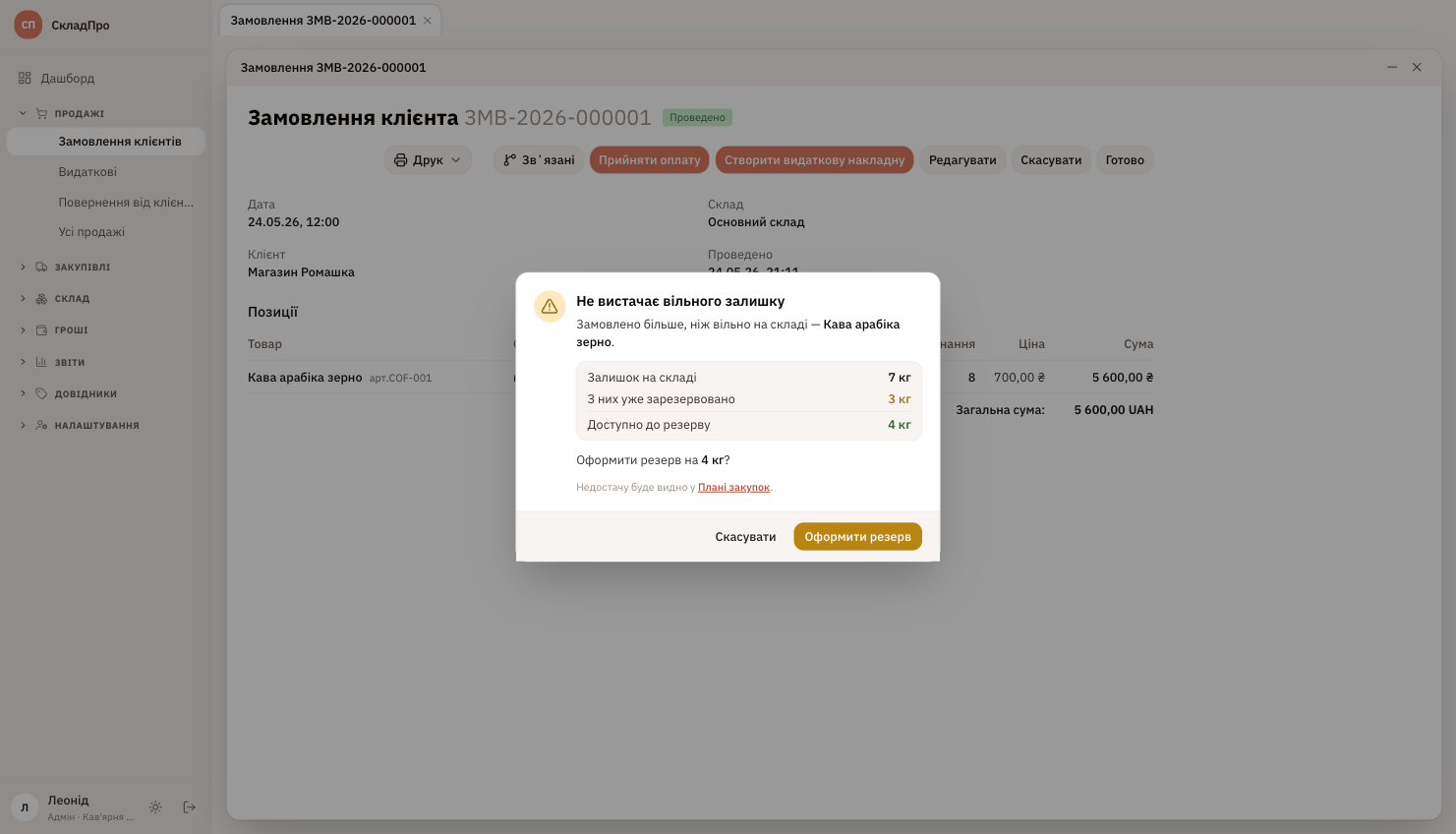
Task: Open the Друк dropdown
Action: tap(428, 160)
